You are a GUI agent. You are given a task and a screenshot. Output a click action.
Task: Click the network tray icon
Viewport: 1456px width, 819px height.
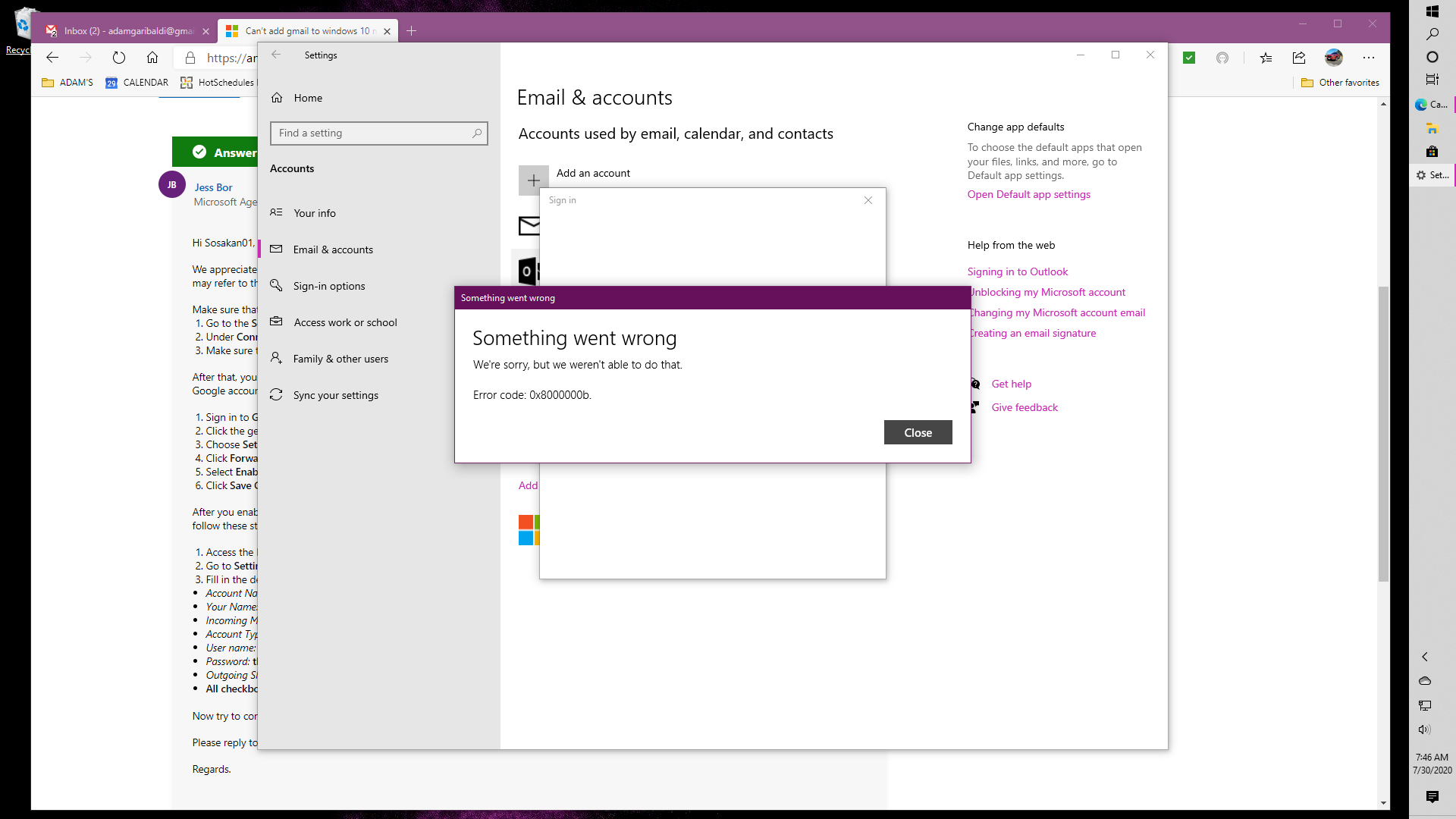1425,705
